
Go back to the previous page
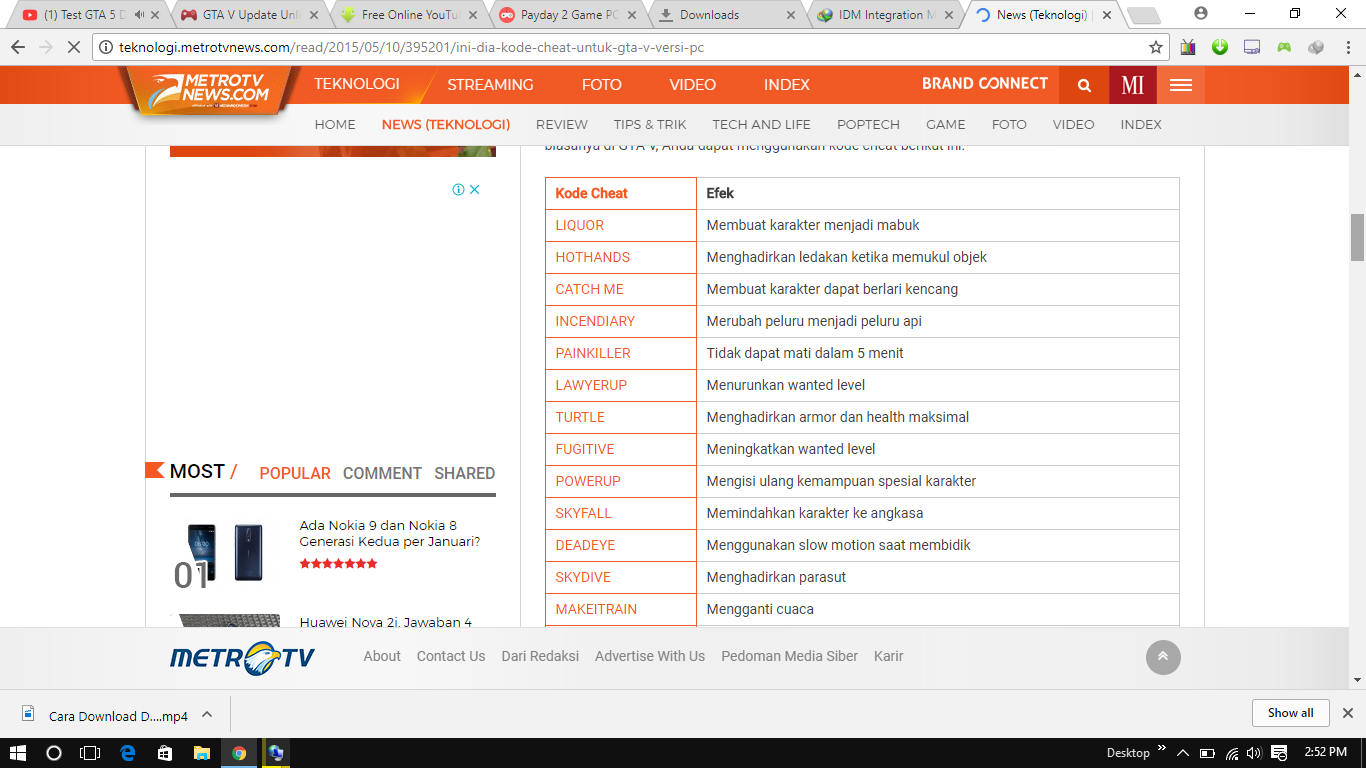click(16, 47)
